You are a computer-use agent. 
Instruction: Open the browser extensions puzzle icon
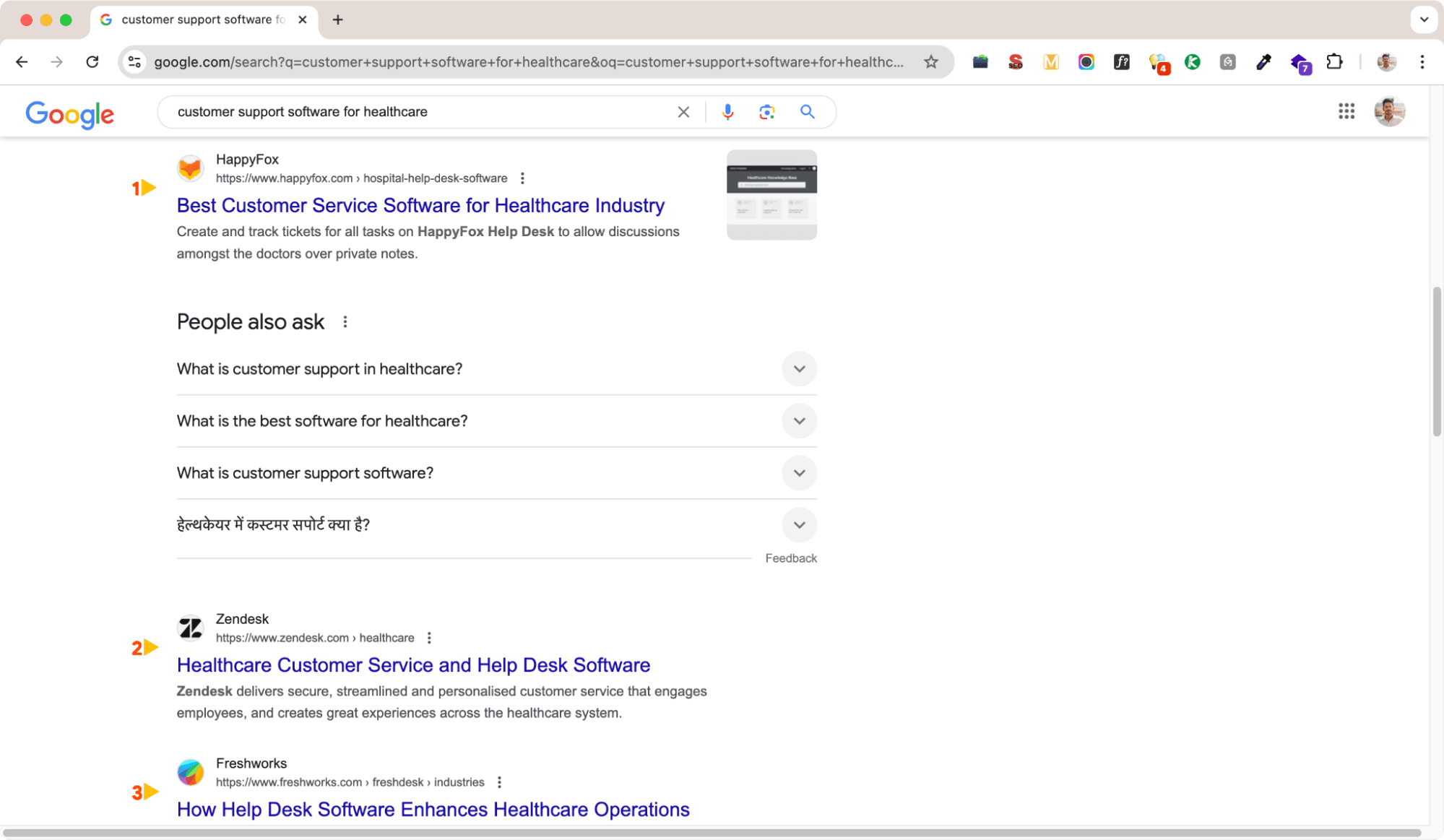1334,62
